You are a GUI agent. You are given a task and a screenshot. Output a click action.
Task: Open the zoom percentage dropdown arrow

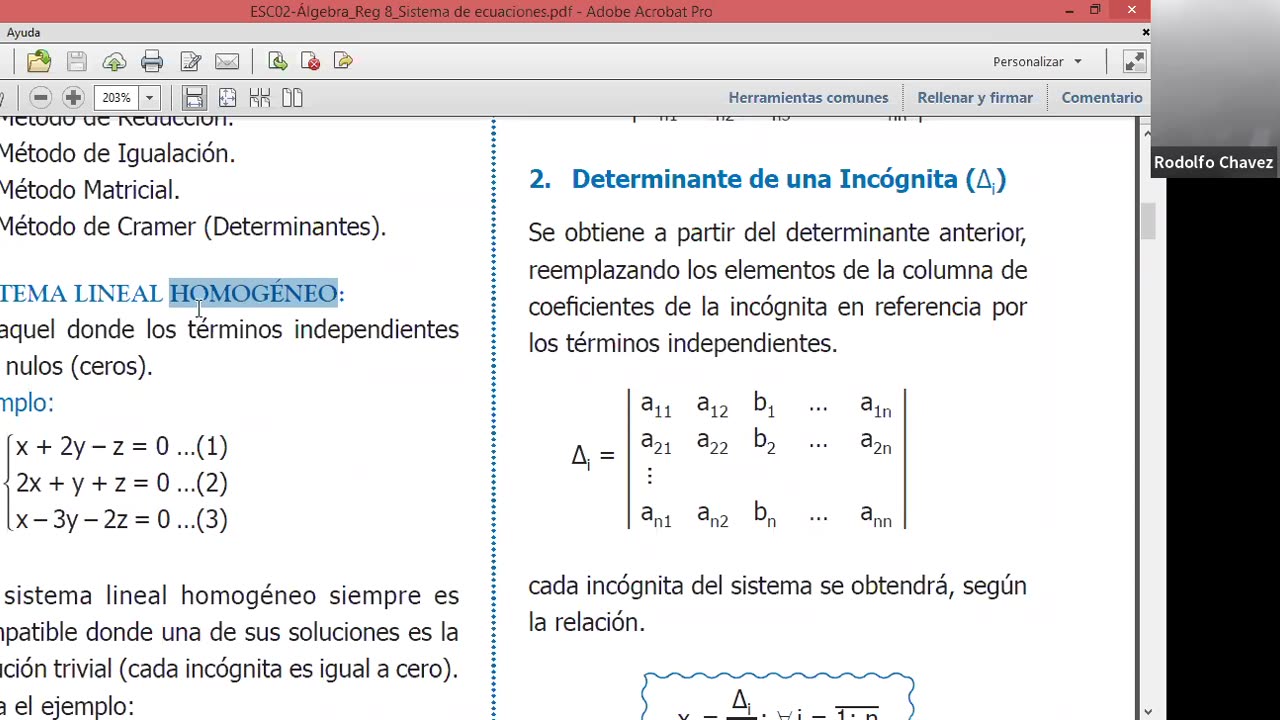(x=149, y=98)
